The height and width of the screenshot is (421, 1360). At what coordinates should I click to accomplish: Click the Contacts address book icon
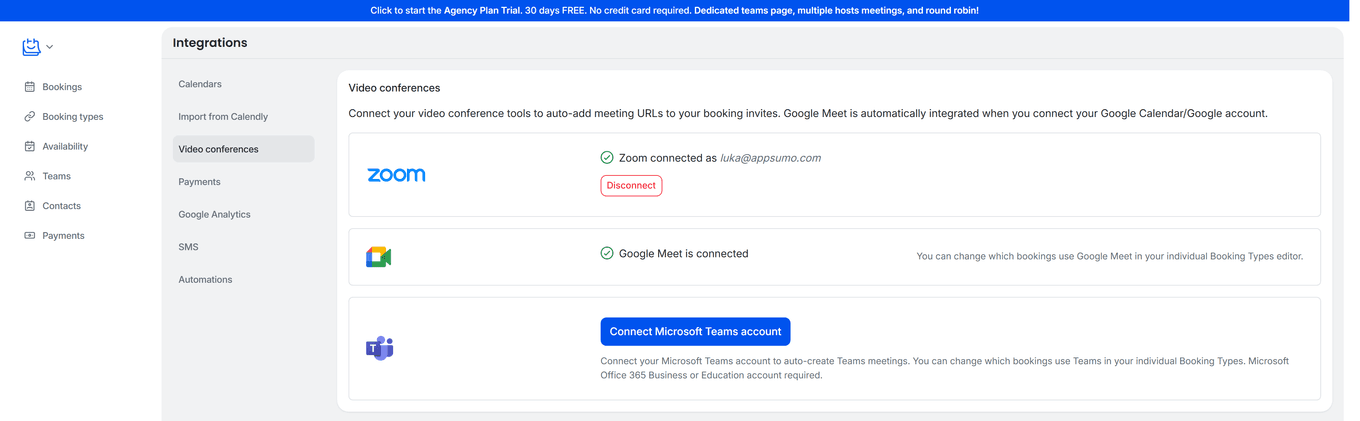pyautogui.click(x=30, y=206)
